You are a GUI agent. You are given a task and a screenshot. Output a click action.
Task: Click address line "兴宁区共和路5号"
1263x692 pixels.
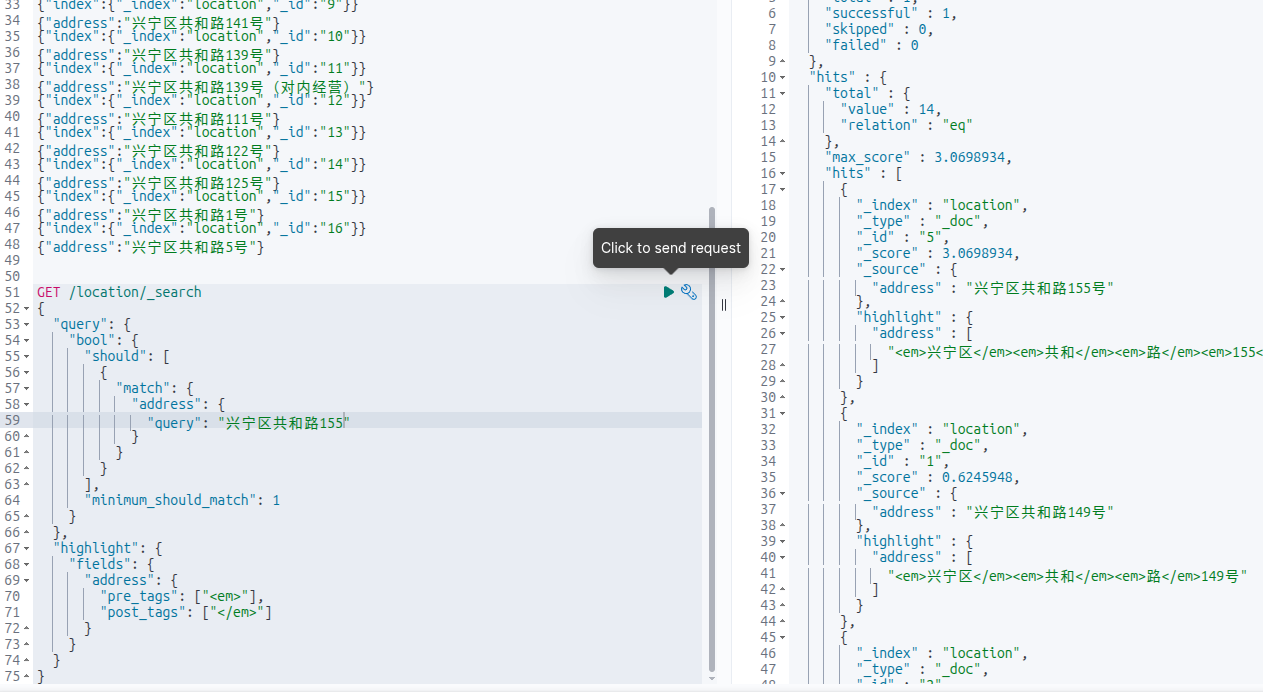[x=151, y=247]
